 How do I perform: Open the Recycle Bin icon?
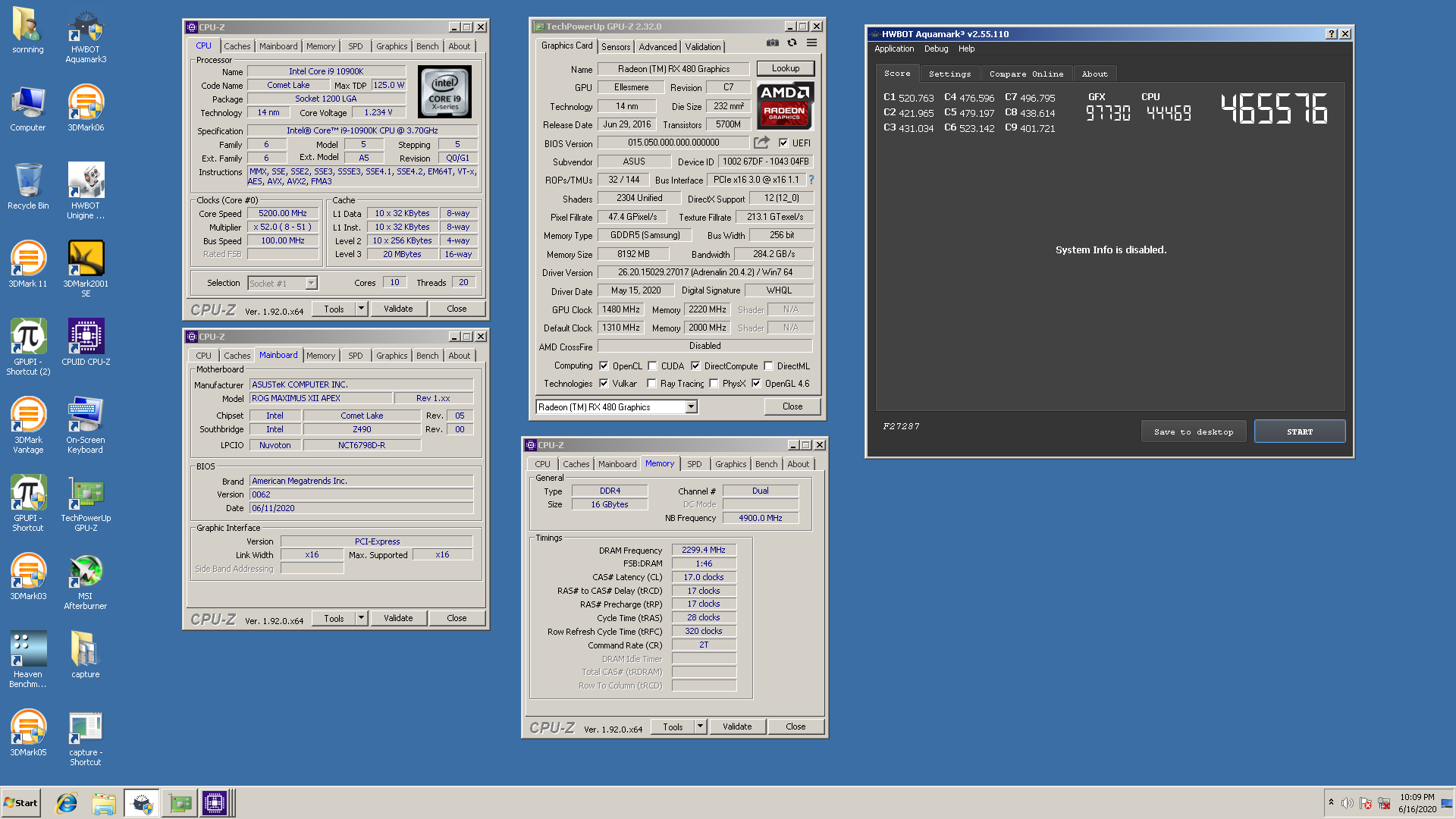(28, 186)
